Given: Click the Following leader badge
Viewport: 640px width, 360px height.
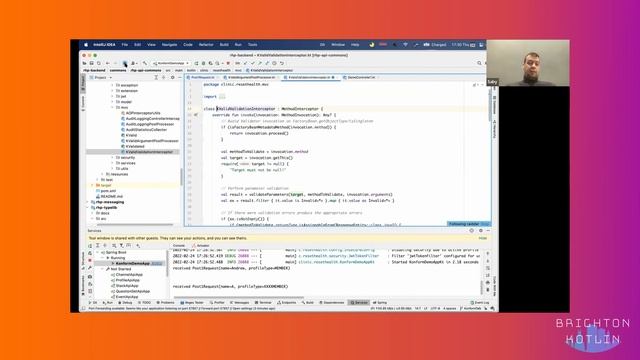Looking at the screenshot, I should coord(469,224).
